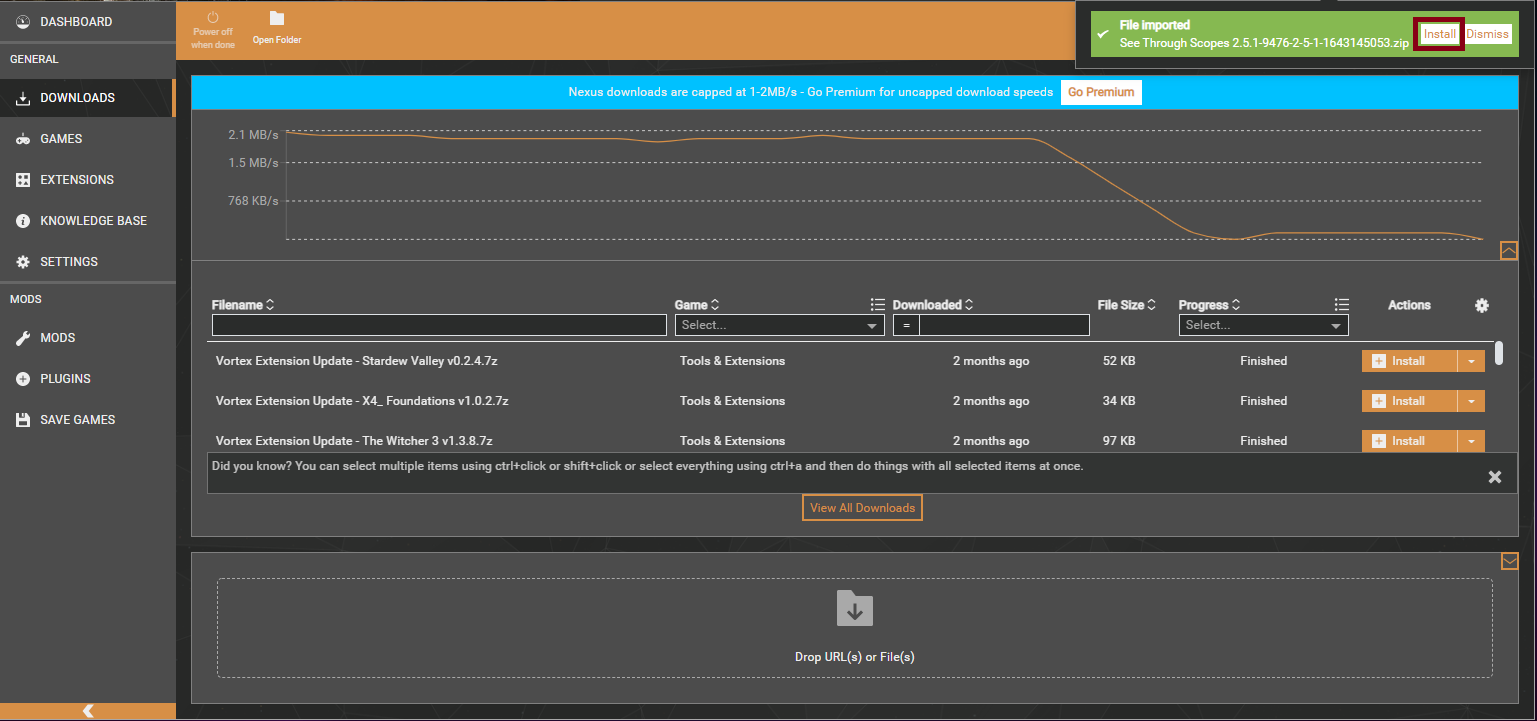The height and width of the screenshot is (721, 1537).
Task: Close the Did you know tip
Action: click(x=1495, y=477)
